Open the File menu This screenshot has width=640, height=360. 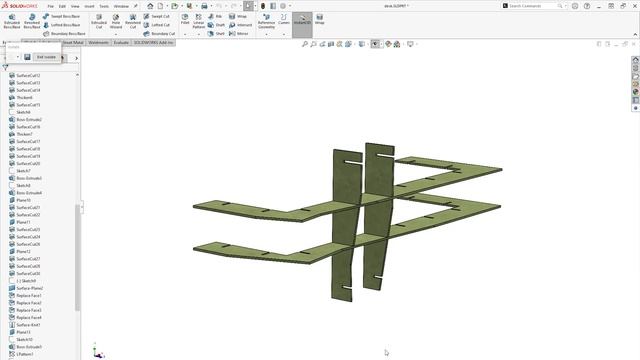pyautogui.click(x=51, y=7)
